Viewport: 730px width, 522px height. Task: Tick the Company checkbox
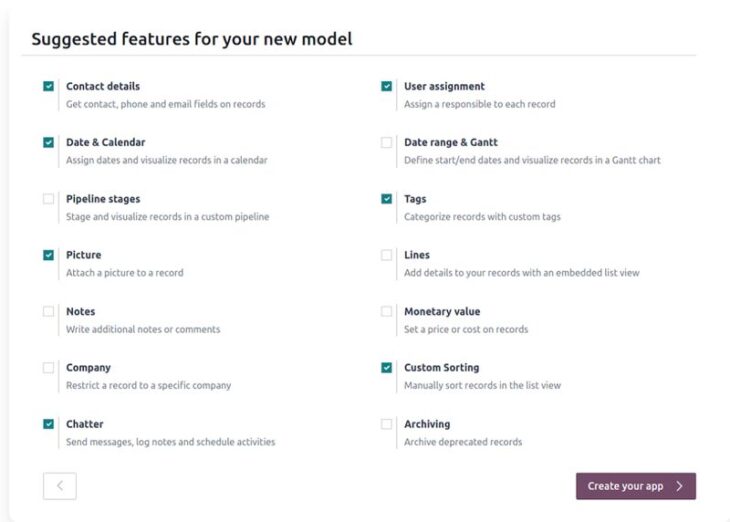pos(49,368)
